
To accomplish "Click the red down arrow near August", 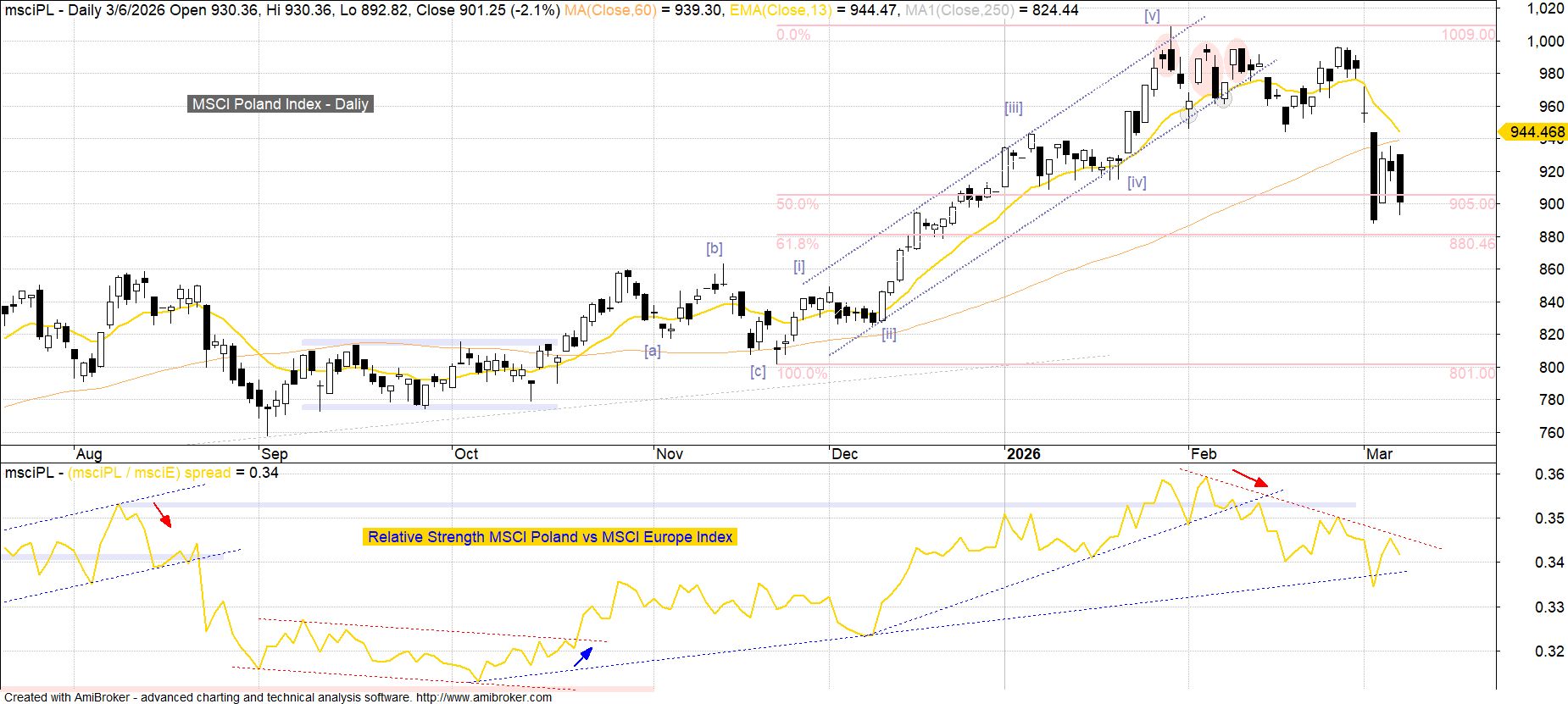I will coord(162,514).
